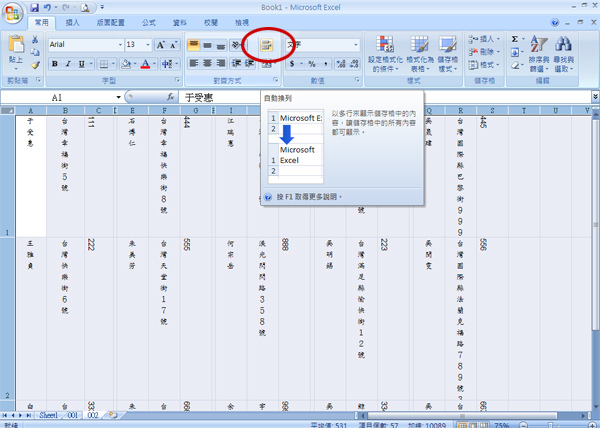Viewport: 600px width, 428px height.
Task: Click the zoom slider handle
Action: (551, 425)
